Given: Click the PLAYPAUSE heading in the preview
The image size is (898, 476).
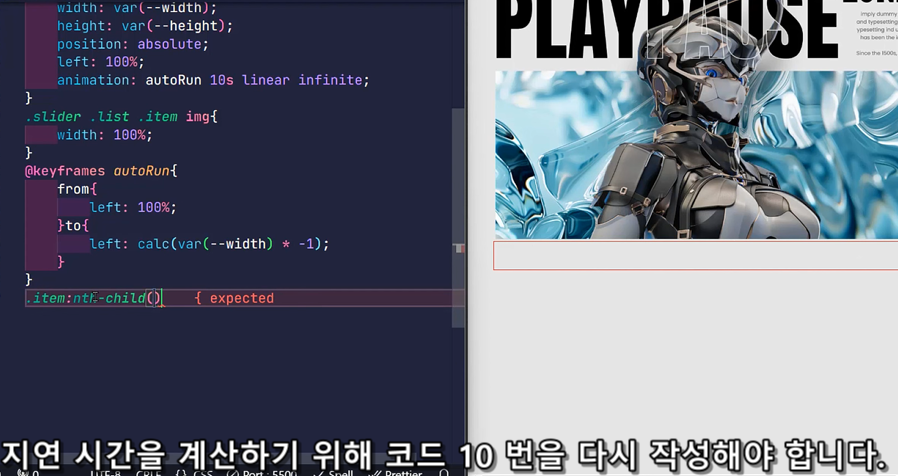Looking at the screenshot, I should (x=666, y=29).
